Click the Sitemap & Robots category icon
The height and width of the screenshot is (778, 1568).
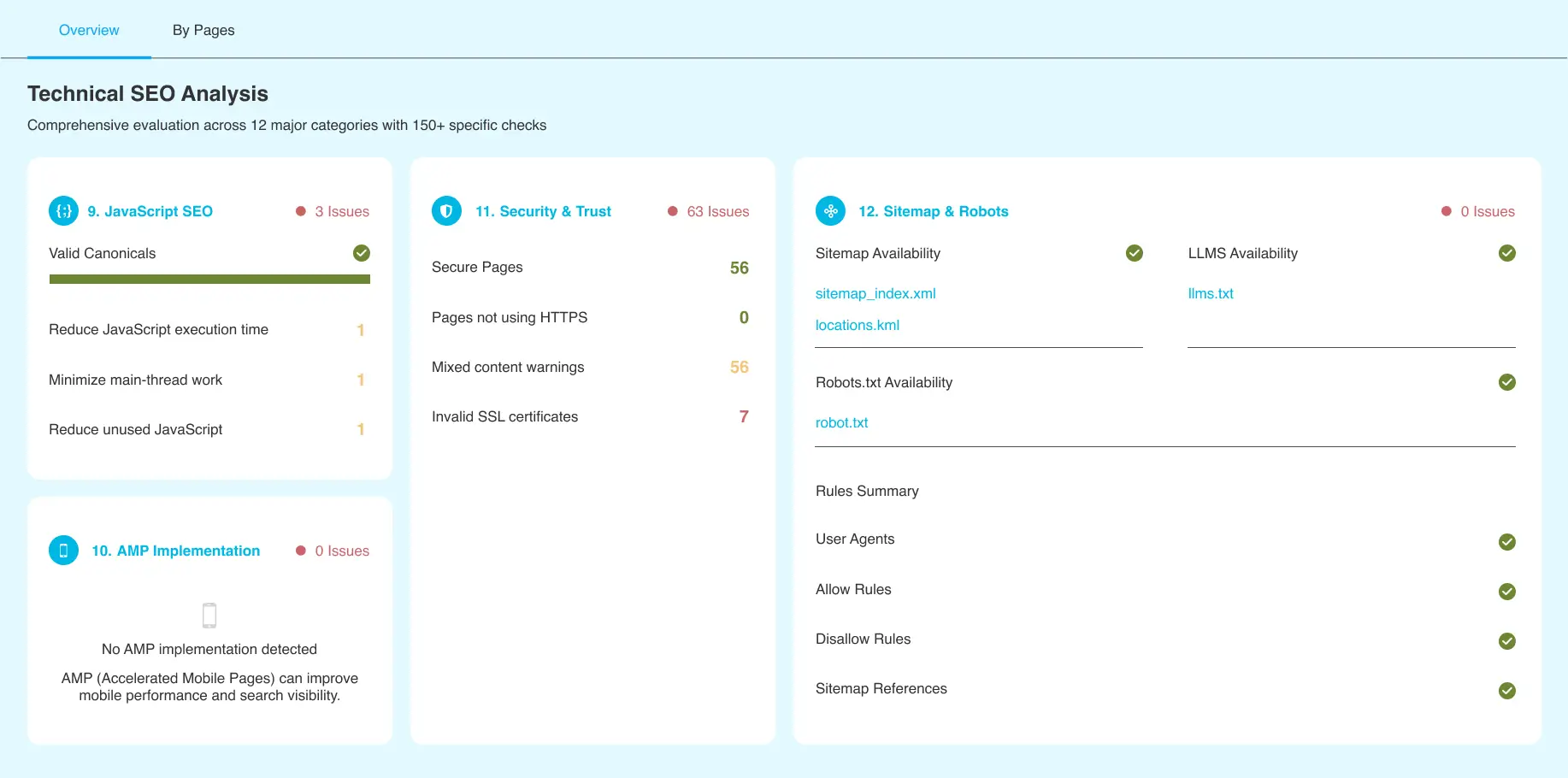point(830,211)
